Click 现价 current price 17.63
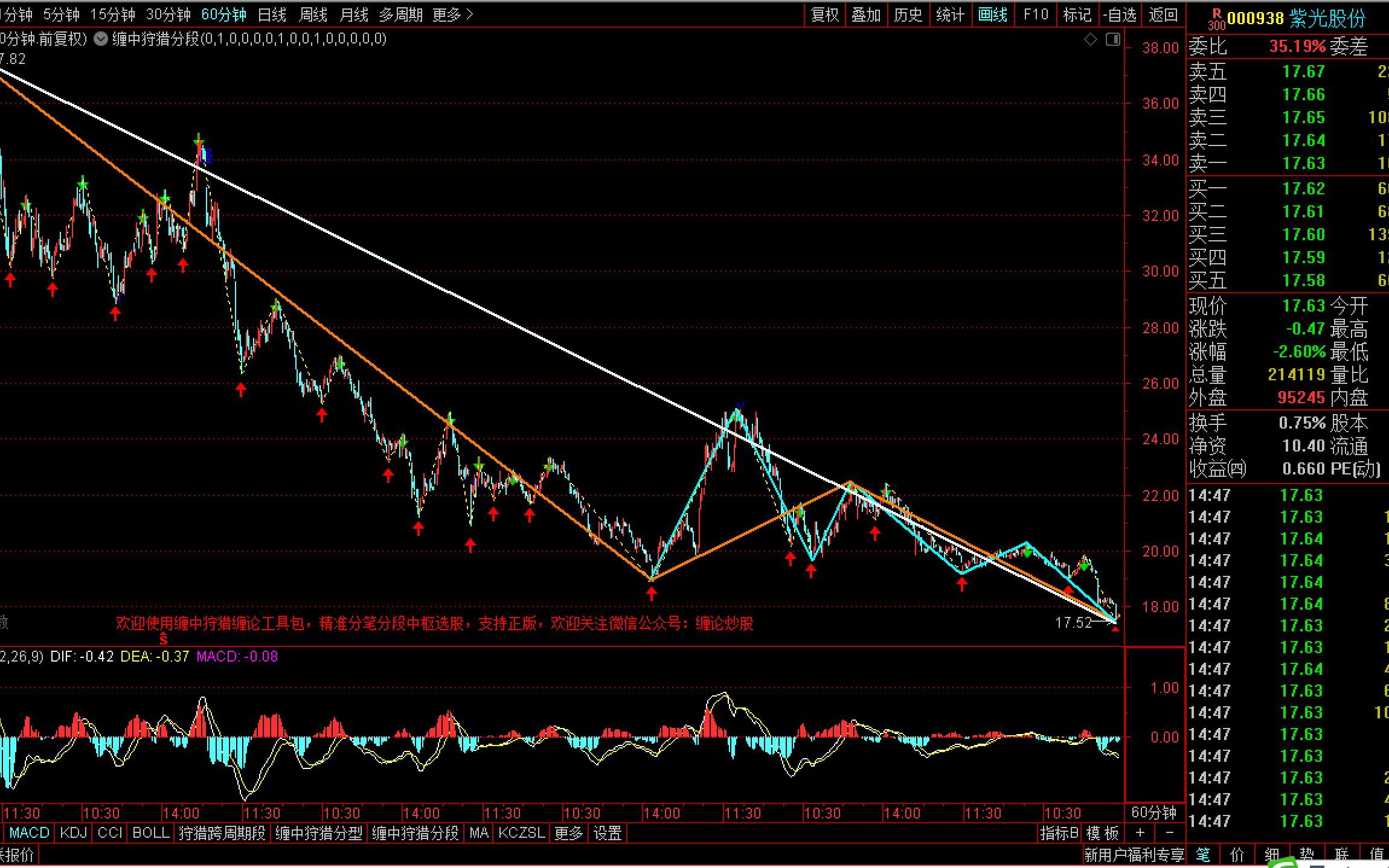The width and height of the screenshot is (1389, 868). pyautogui.click(x=1303, y=305)
